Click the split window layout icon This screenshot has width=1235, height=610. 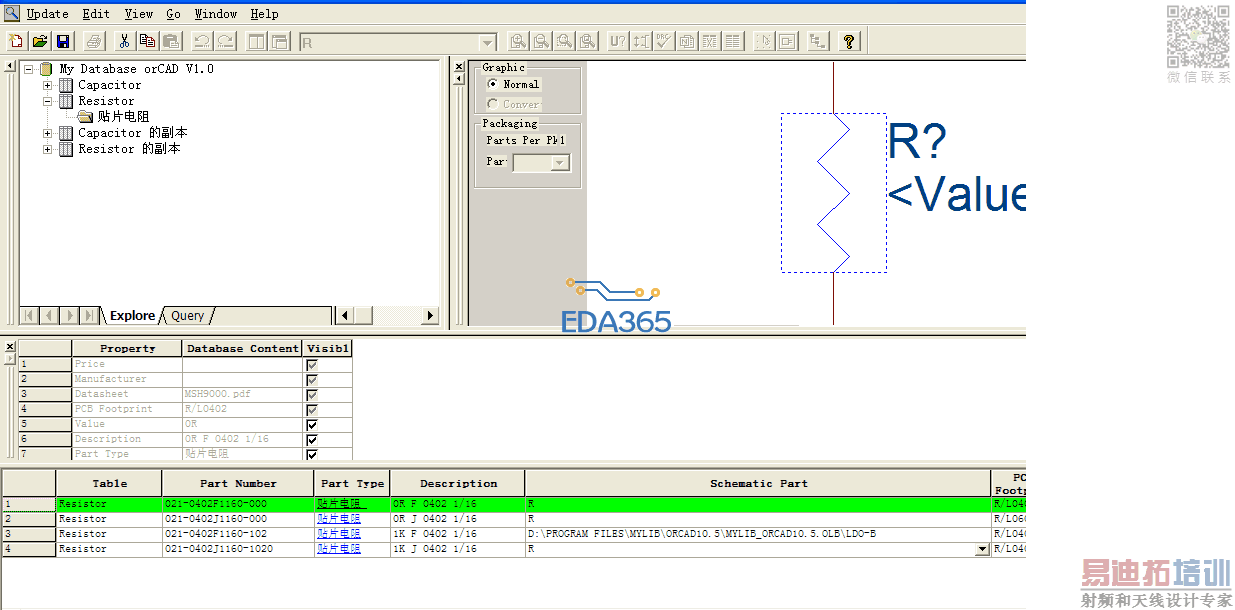[256, 41]
